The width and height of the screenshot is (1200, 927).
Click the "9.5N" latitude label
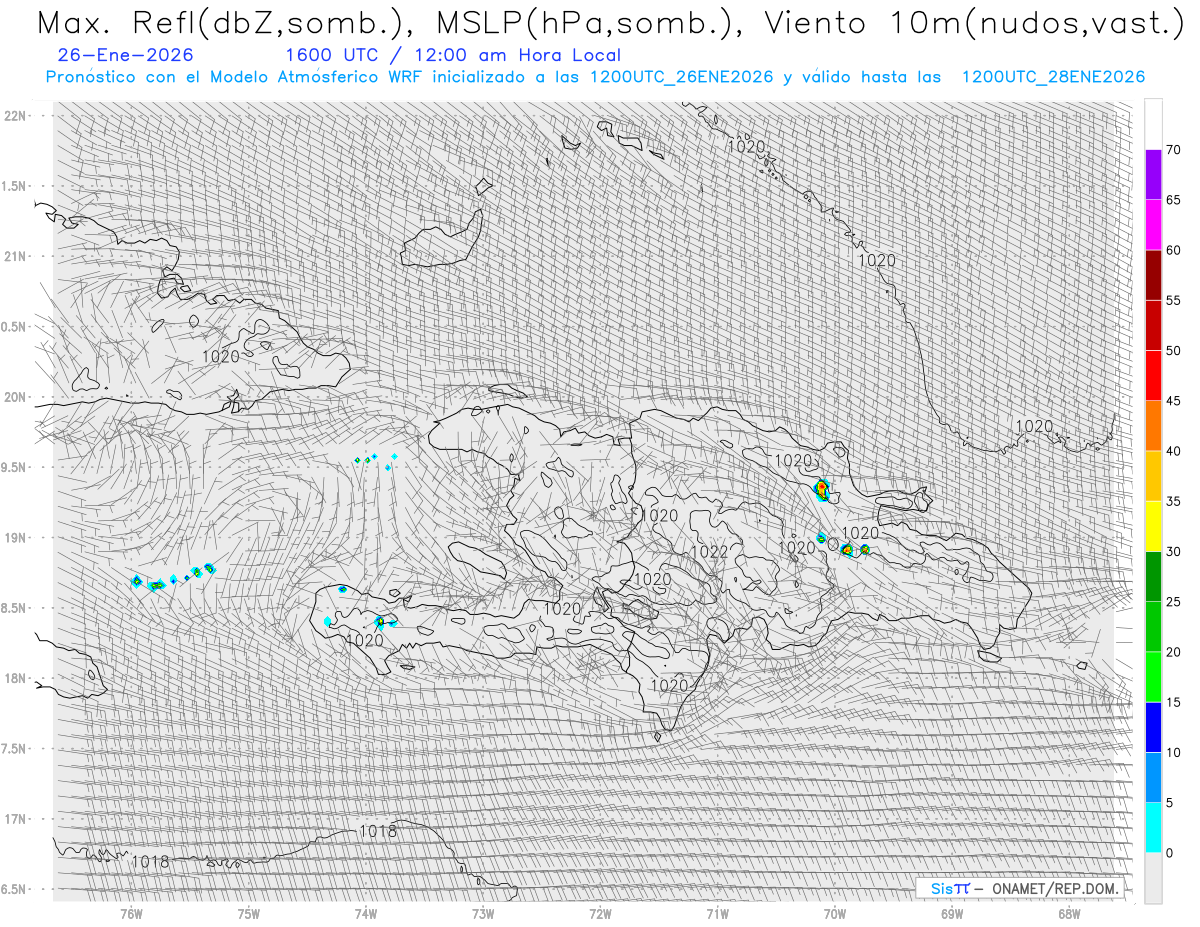(14, 467)
